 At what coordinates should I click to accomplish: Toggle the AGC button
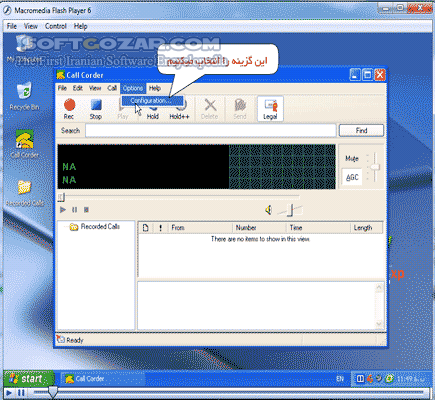(x=352, y=177)
